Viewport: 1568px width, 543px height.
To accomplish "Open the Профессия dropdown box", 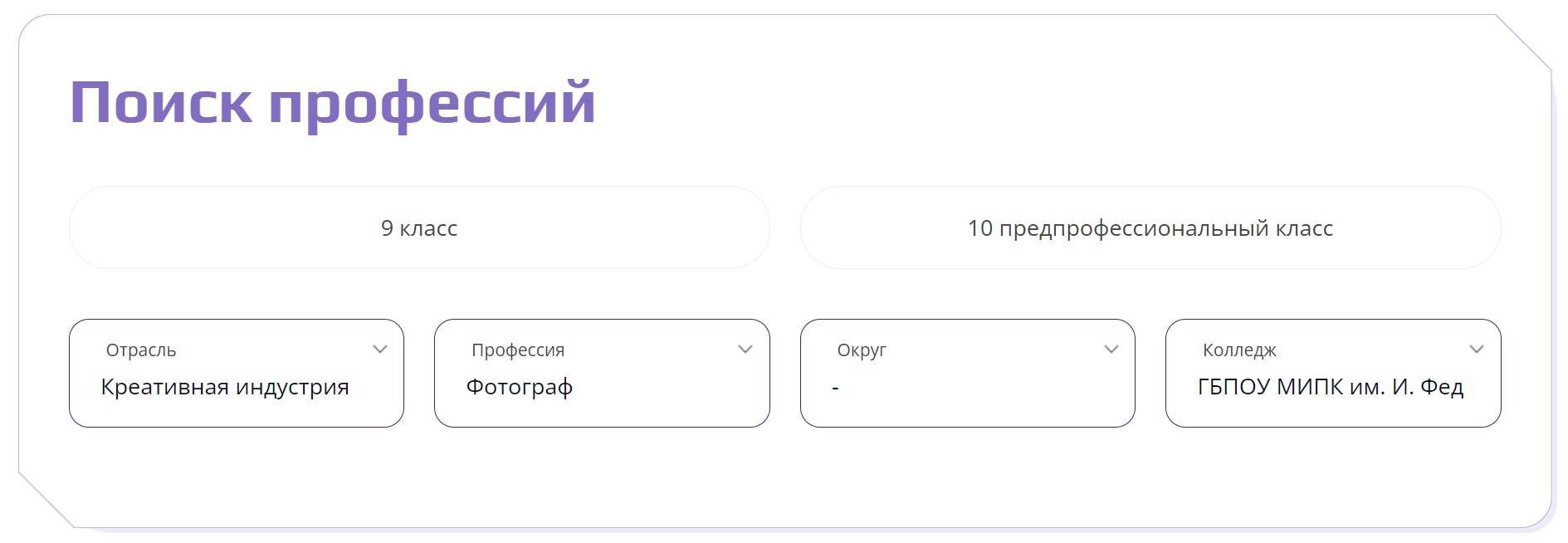I will [601, 373].
